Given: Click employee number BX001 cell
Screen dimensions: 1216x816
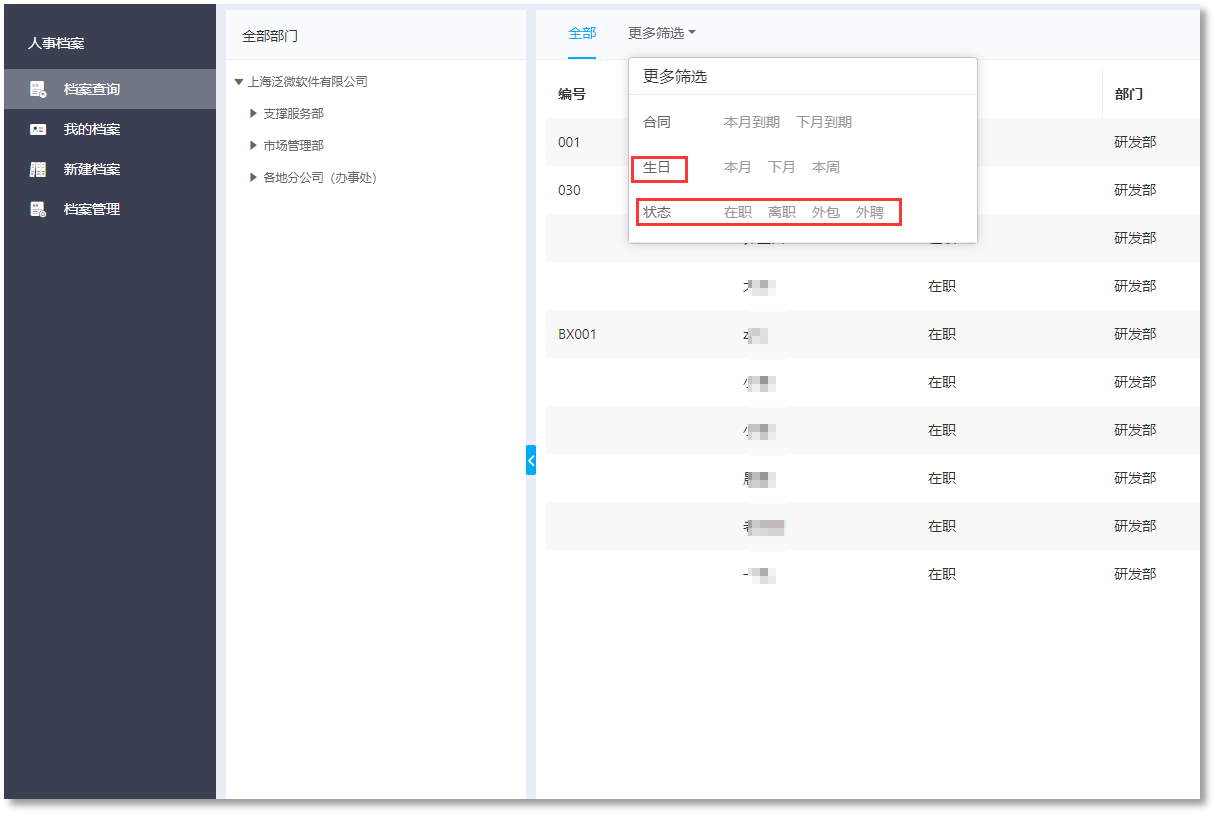Looking at the screenshot, I should (577, 334).
